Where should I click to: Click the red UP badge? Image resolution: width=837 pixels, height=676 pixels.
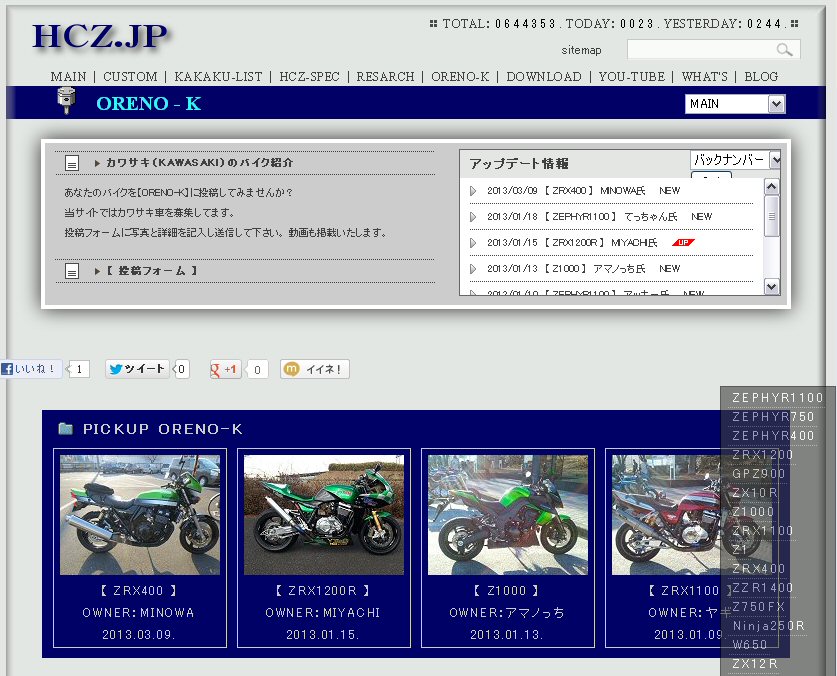coord(683,242)
